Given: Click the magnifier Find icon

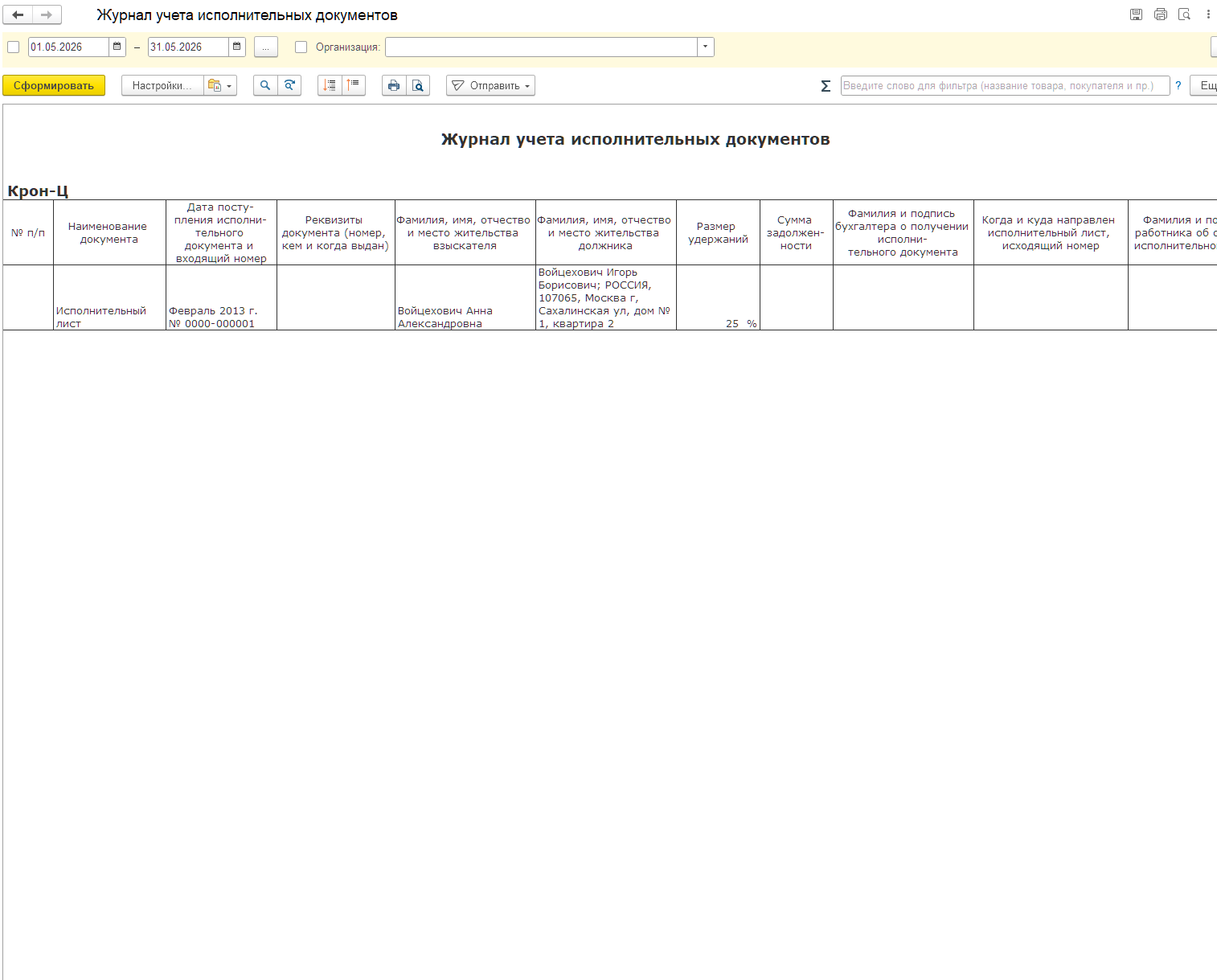Looking at the screenshot, I should click(x=265, y=85).
